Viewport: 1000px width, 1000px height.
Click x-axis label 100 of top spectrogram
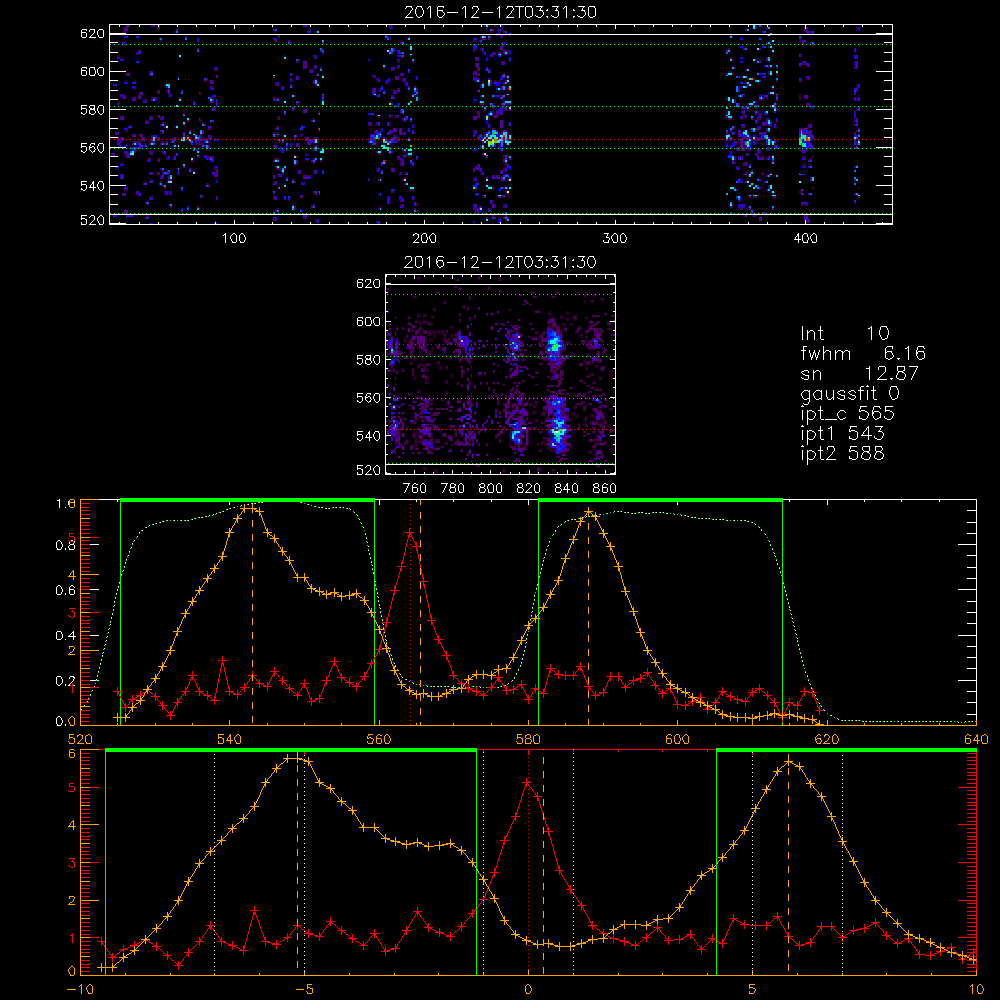[x=234, y=239]
